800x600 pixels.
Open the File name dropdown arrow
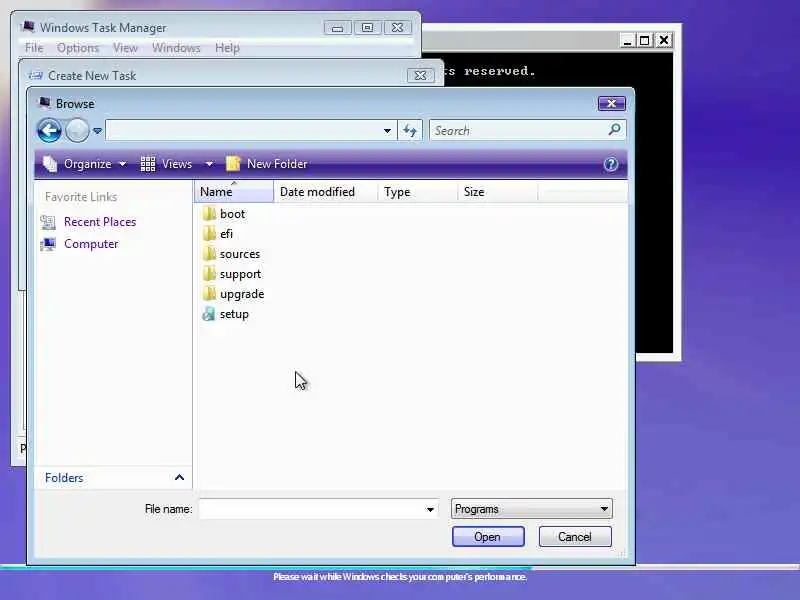click(x=430, y=509)
